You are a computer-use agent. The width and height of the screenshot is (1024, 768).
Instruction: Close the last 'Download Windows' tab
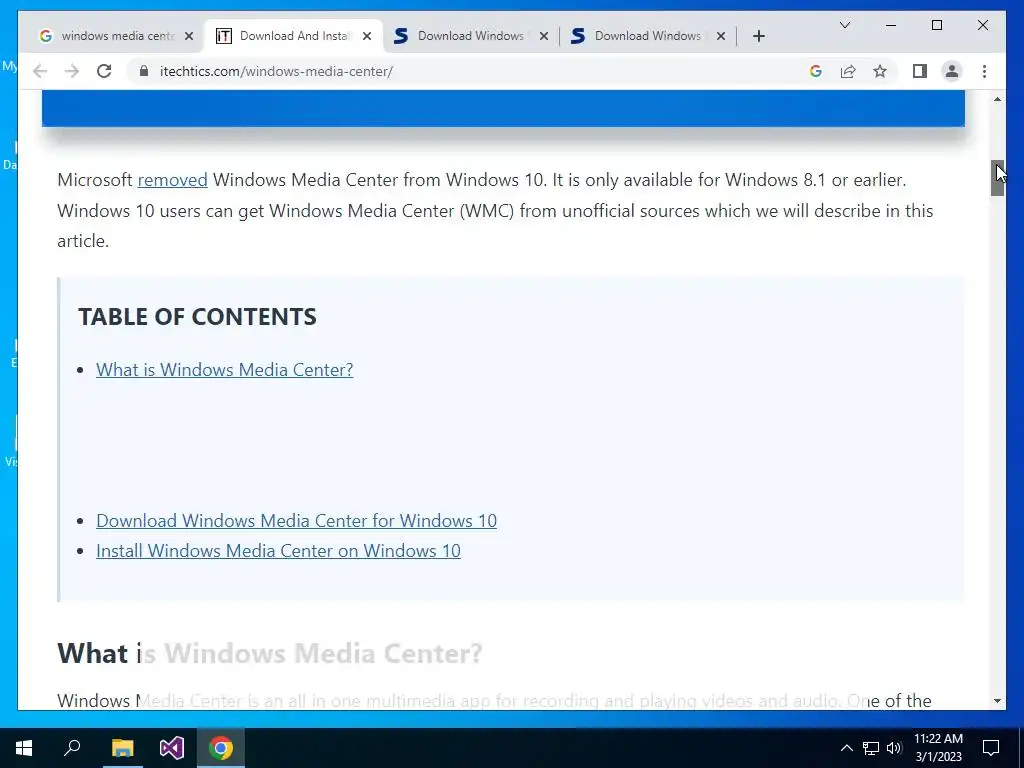pyautogui.click(x=720, y=36)
